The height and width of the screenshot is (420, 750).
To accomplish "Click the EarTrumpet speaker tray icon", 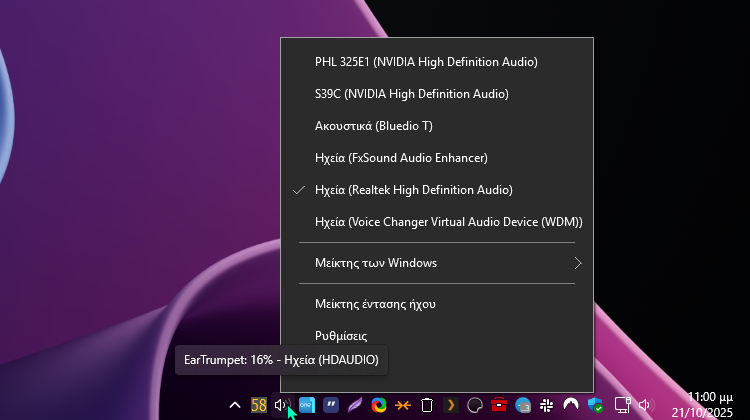I will pos(281,405).
